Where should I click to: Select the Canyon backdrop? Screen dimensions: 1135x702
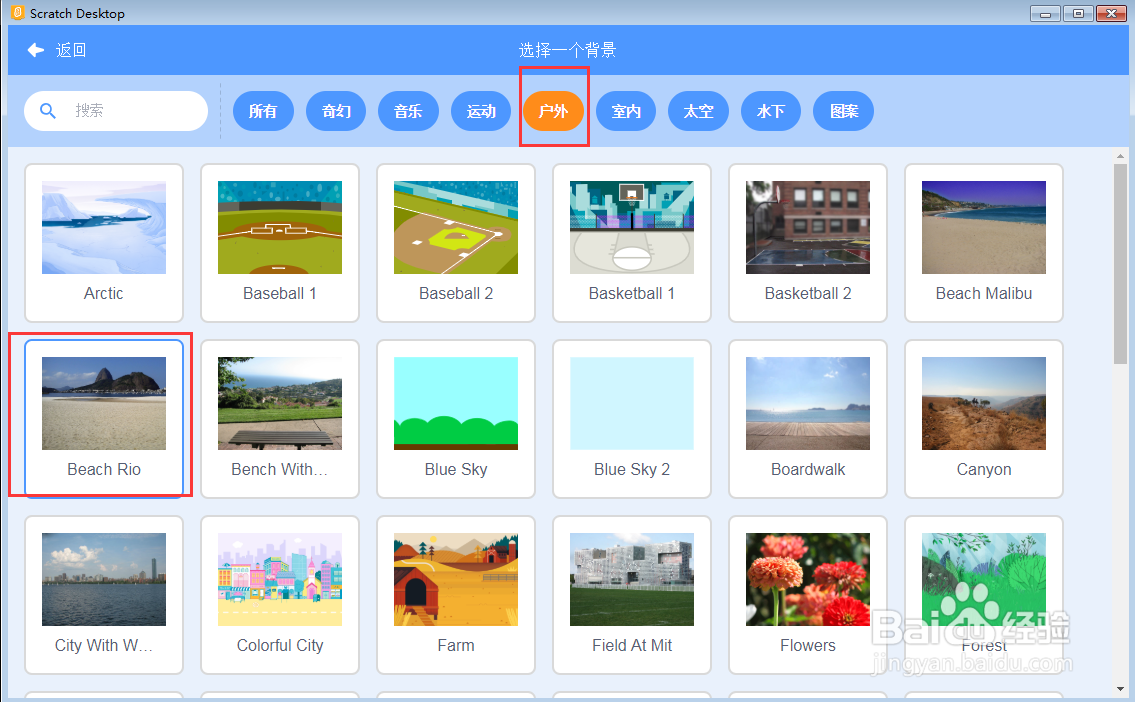pos(984,418)
